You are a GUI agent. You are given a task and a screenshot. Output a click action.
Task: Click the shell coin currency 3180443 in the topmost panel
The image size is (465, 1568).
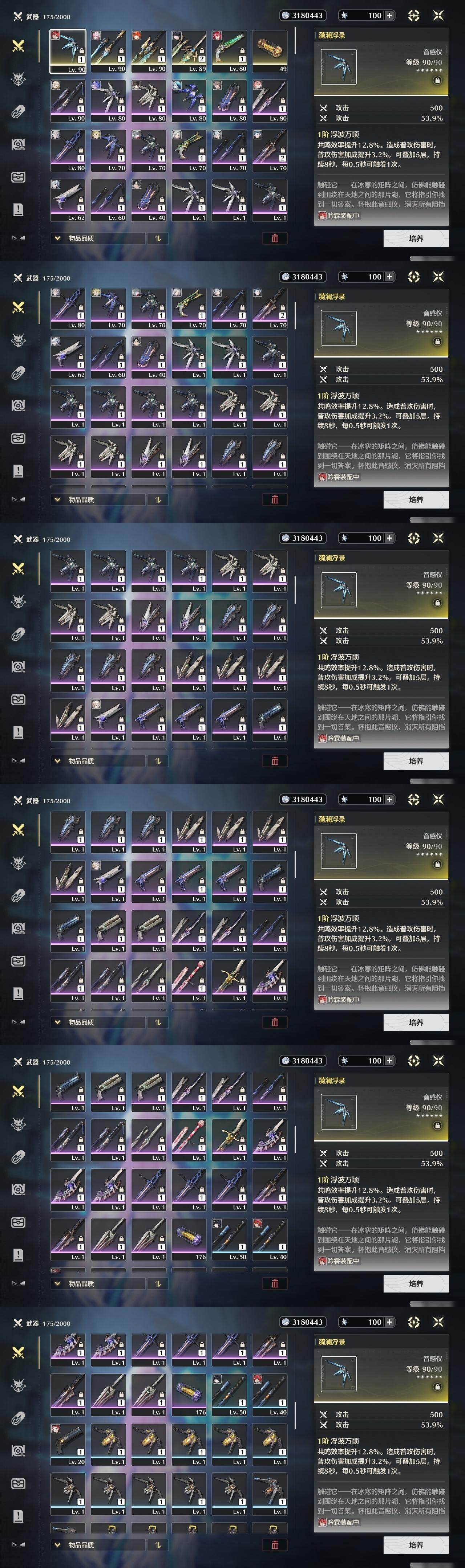(x=302, y=15)
